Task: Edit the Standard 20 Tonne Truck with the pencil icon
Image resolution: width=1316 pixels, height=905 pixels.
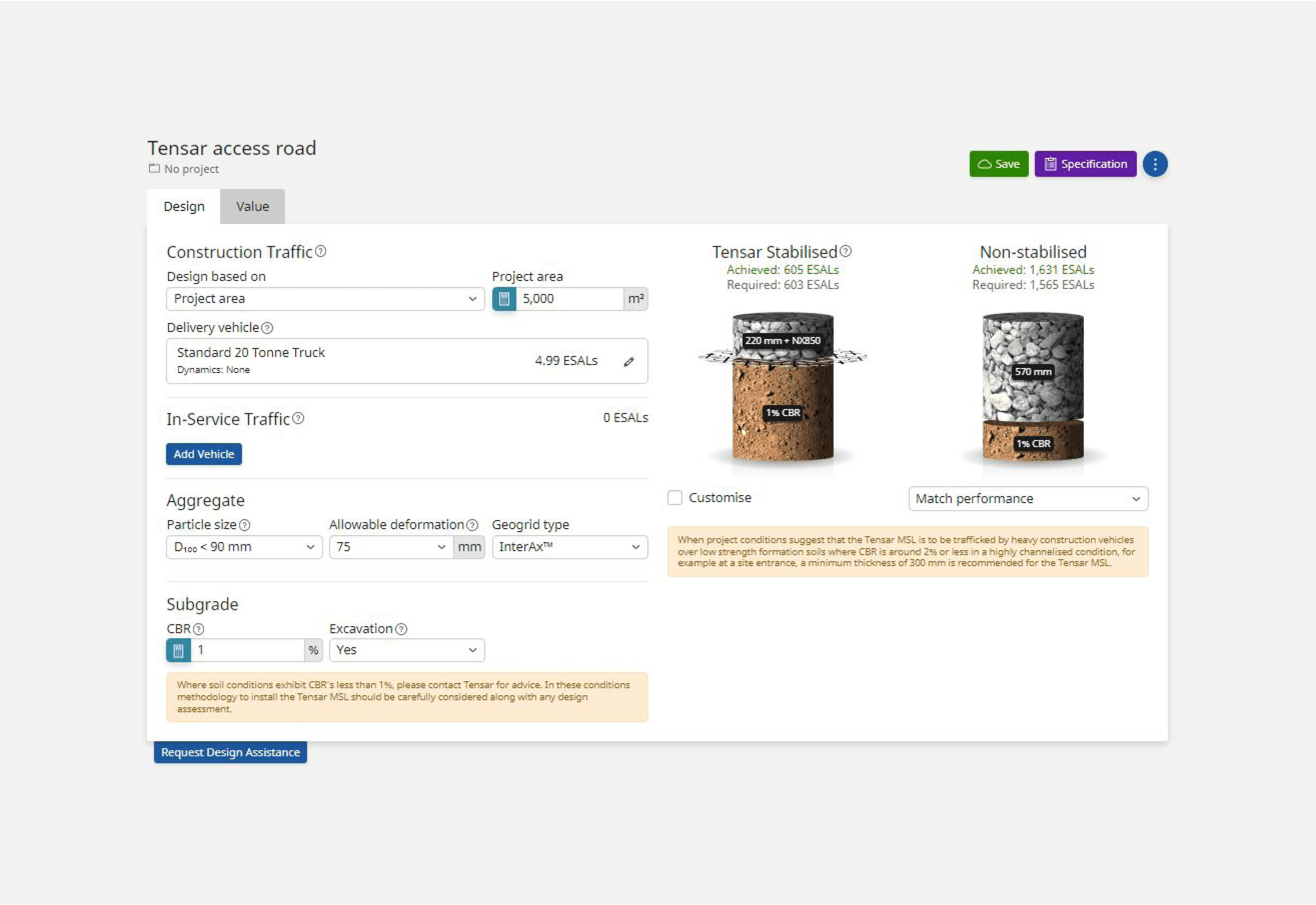Action: [628, 361]
